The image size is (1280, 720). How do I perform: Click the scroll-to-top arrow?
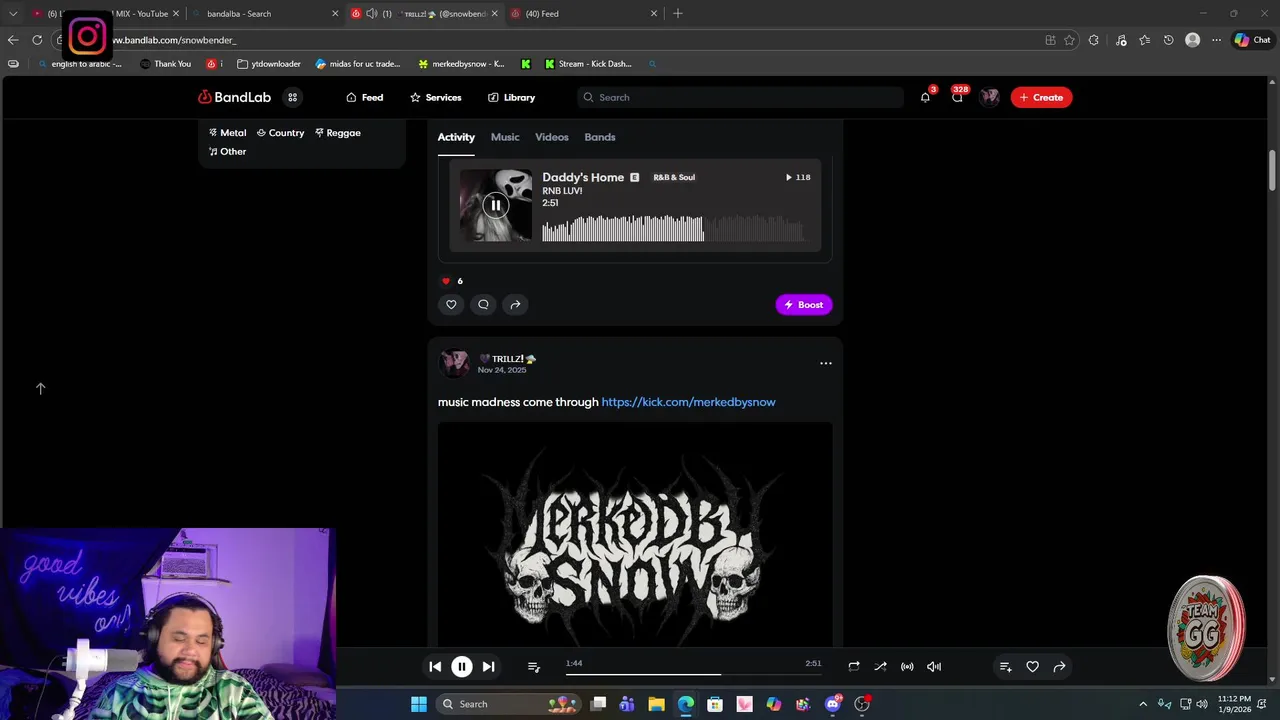point(41,388)
